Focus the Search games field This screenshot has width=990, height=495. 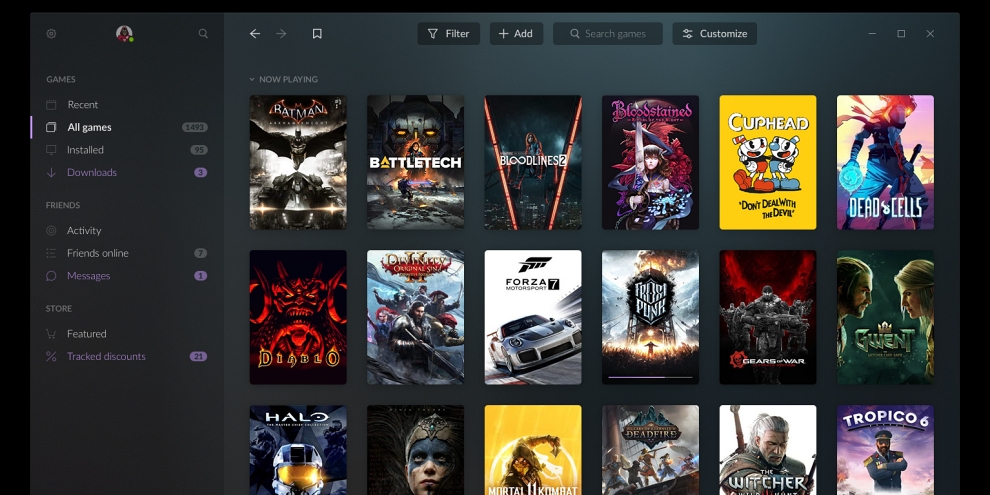[607, 33]
